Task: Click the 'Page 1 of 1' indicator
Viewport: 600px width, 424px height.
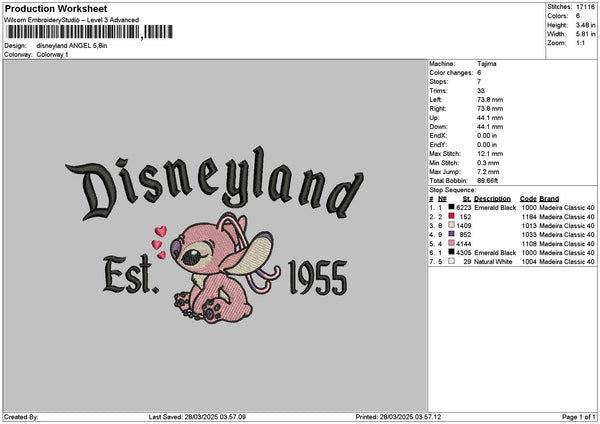Action: (x=579, y=417)
